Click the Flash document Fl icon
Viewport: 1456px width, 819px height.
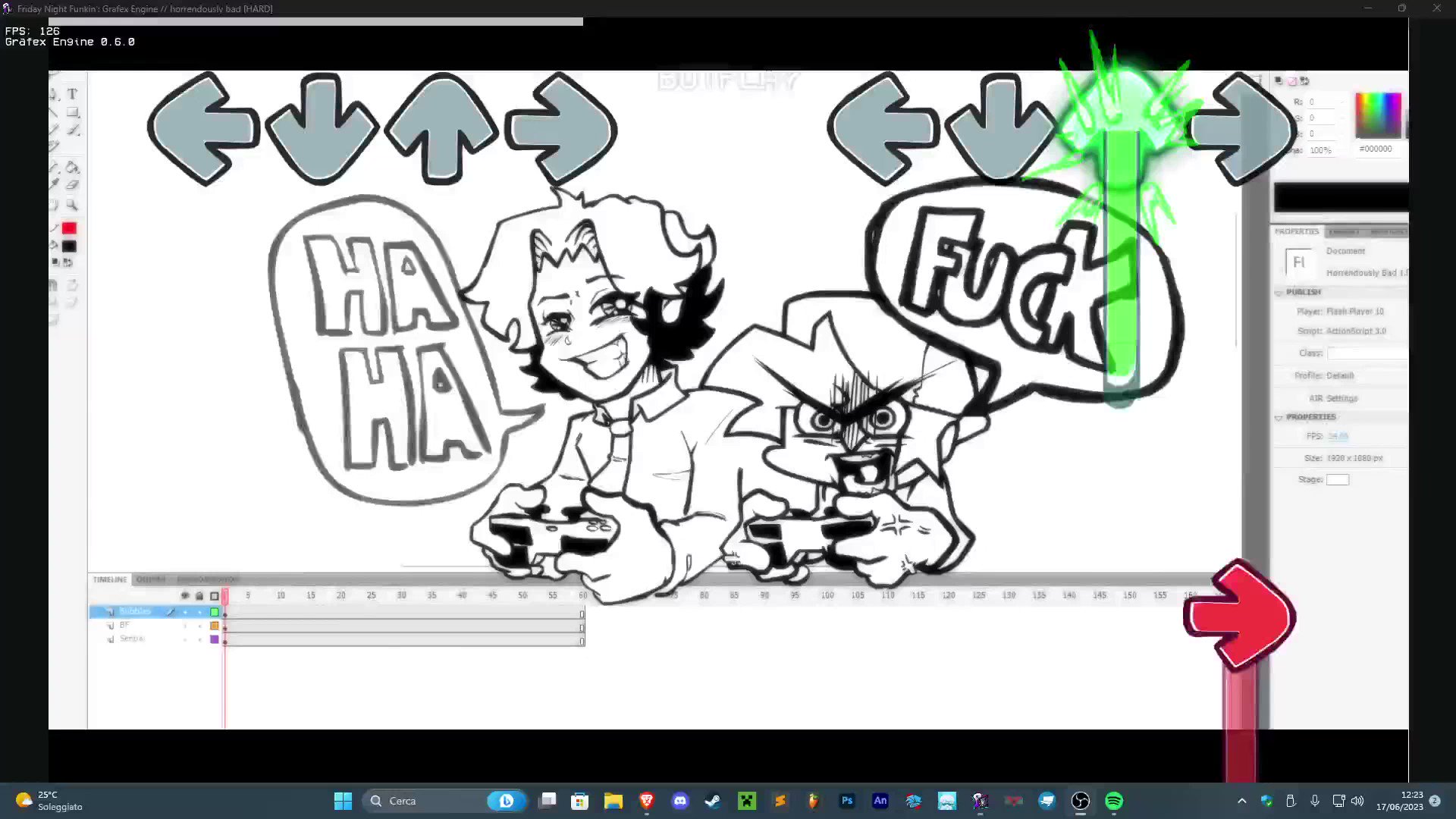coord(1298,262)
